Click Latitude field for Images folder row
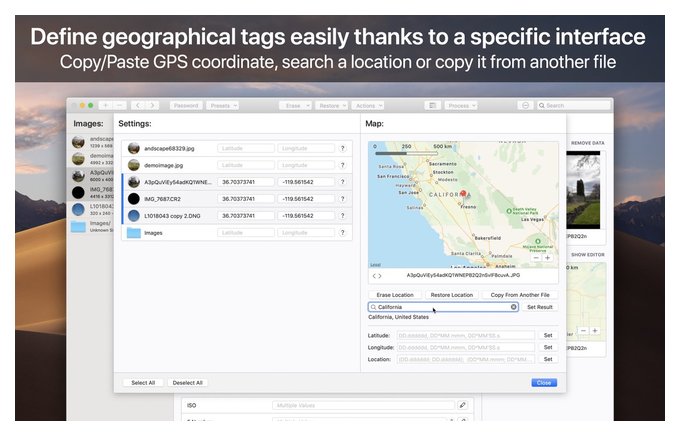Screen dimensions: 680x436 tap(246, 233)
